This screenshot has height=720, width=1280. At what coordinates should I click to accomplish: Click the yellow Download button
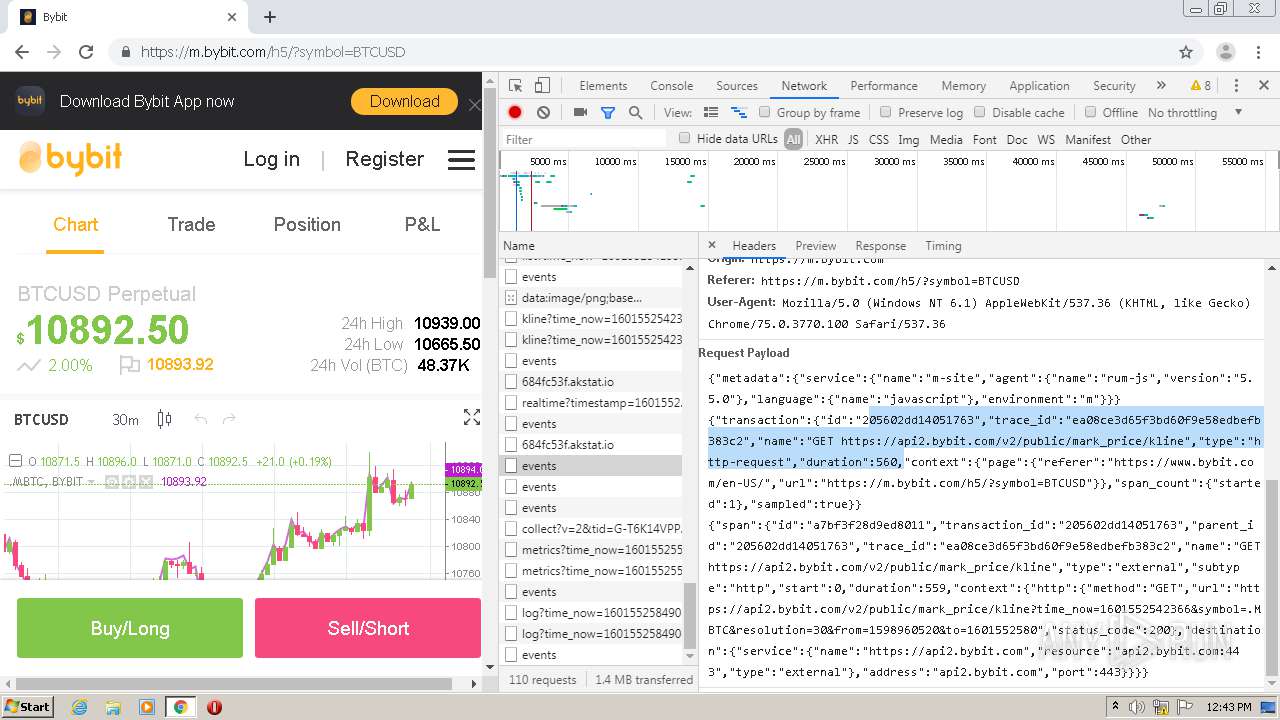click(405, 102)
